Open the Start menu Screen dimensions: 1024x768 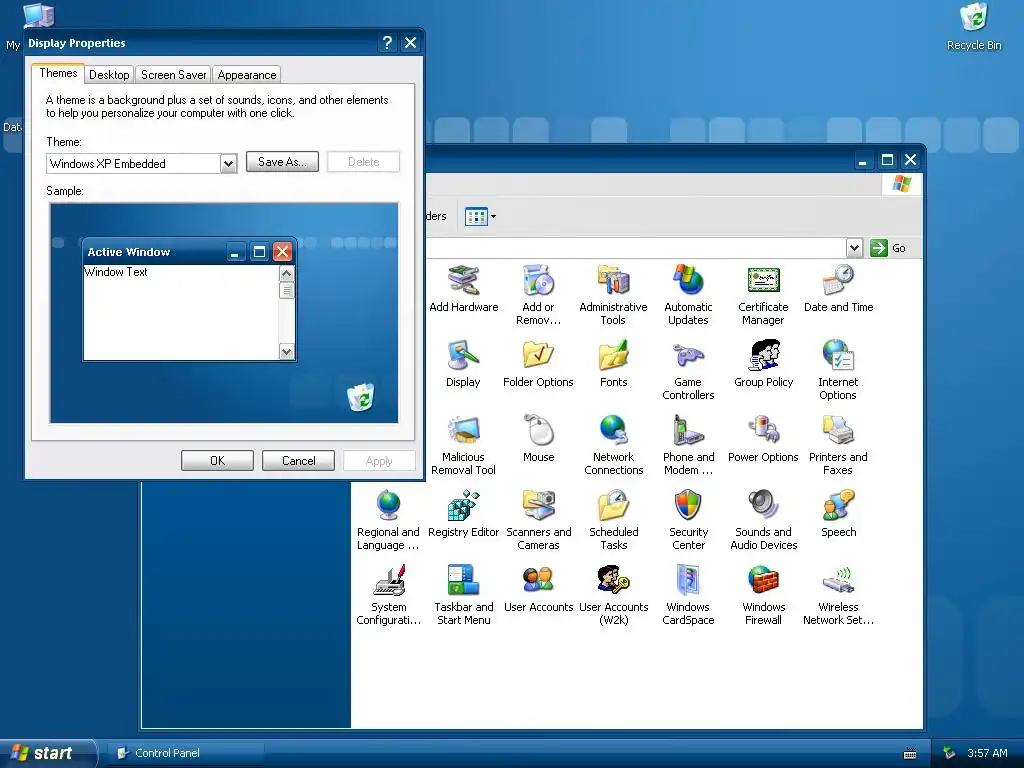[47, 753]
